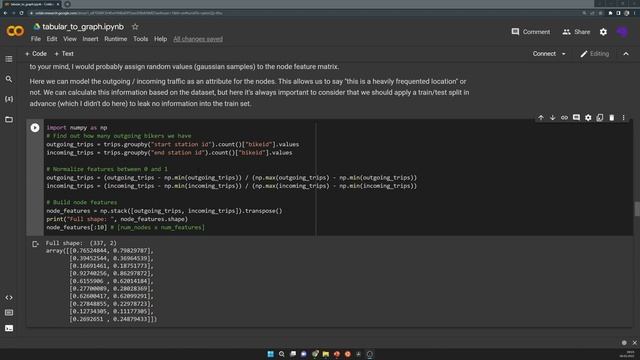The width and height of the screenshot is (640, 360).
Task: Open the Comment button
Action: (x=531, y=32)
